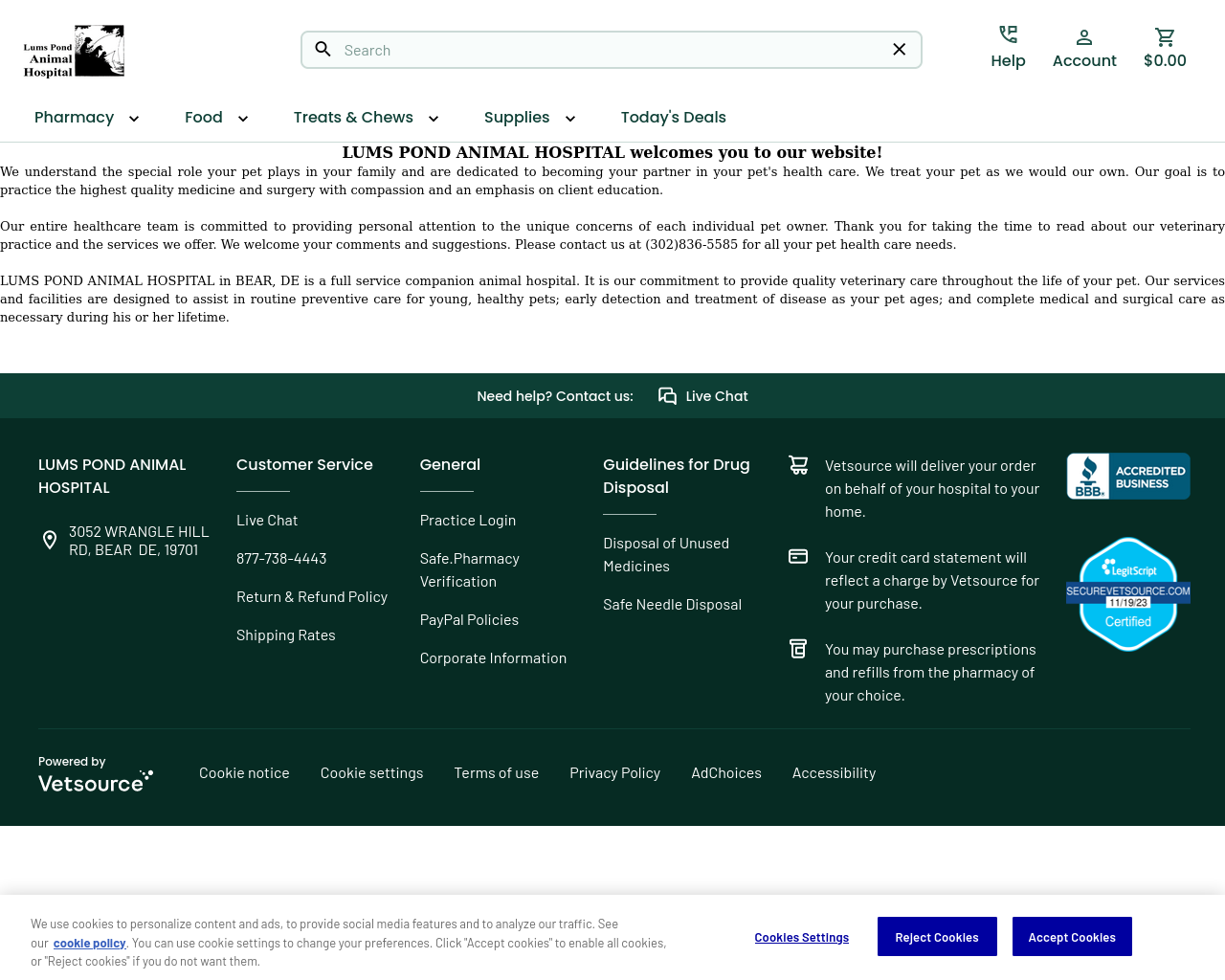
Task: Open Return & Refund Policy
Action: pos(312,596)
